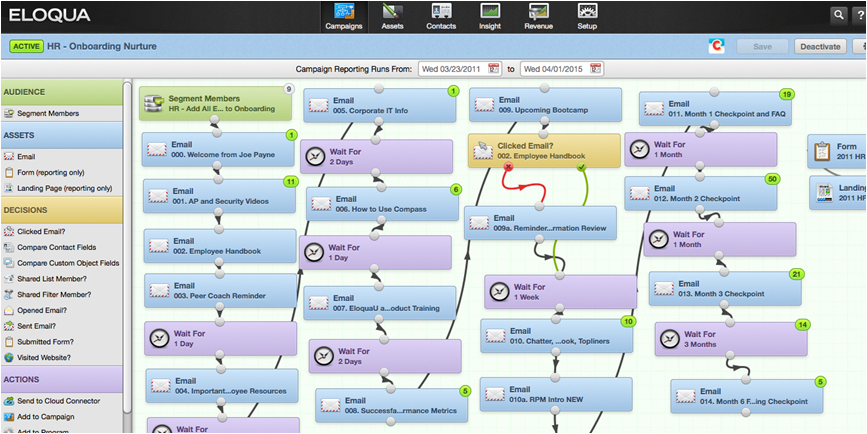Click the Save button
Screen dimensions: 867x434
762,46
